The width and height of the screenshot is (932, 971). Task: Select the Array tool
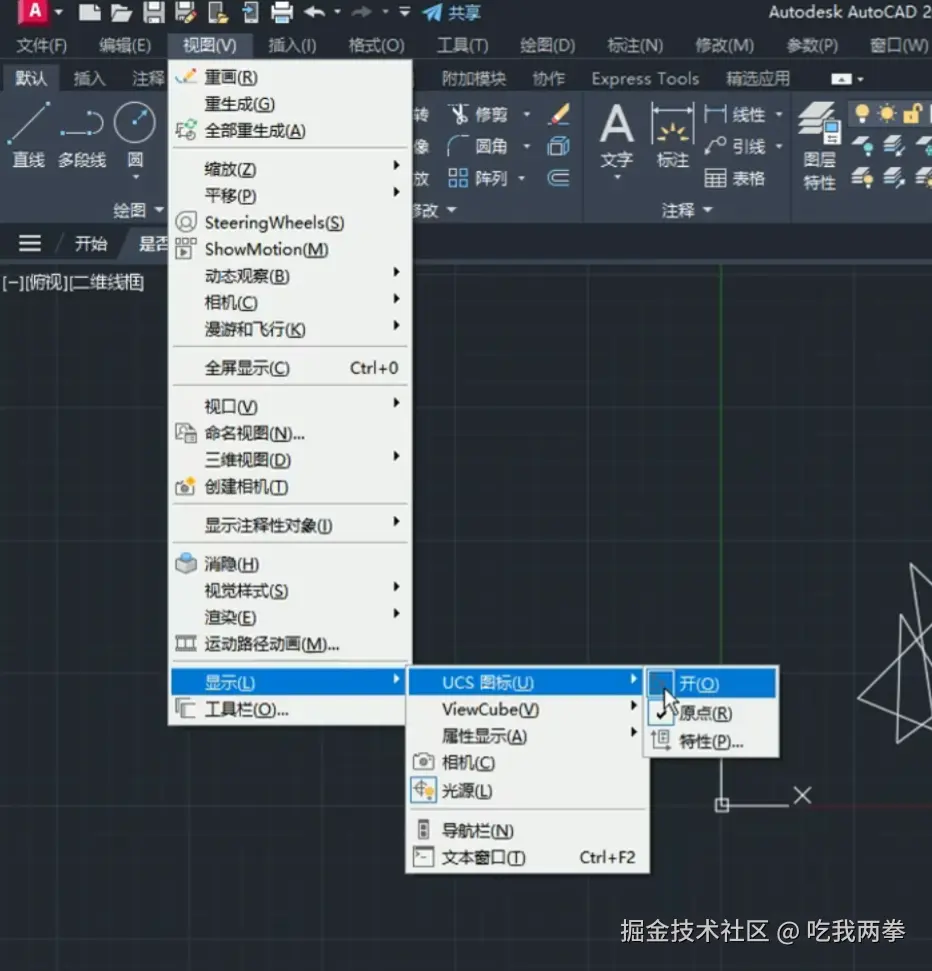[x=478, y=179]
